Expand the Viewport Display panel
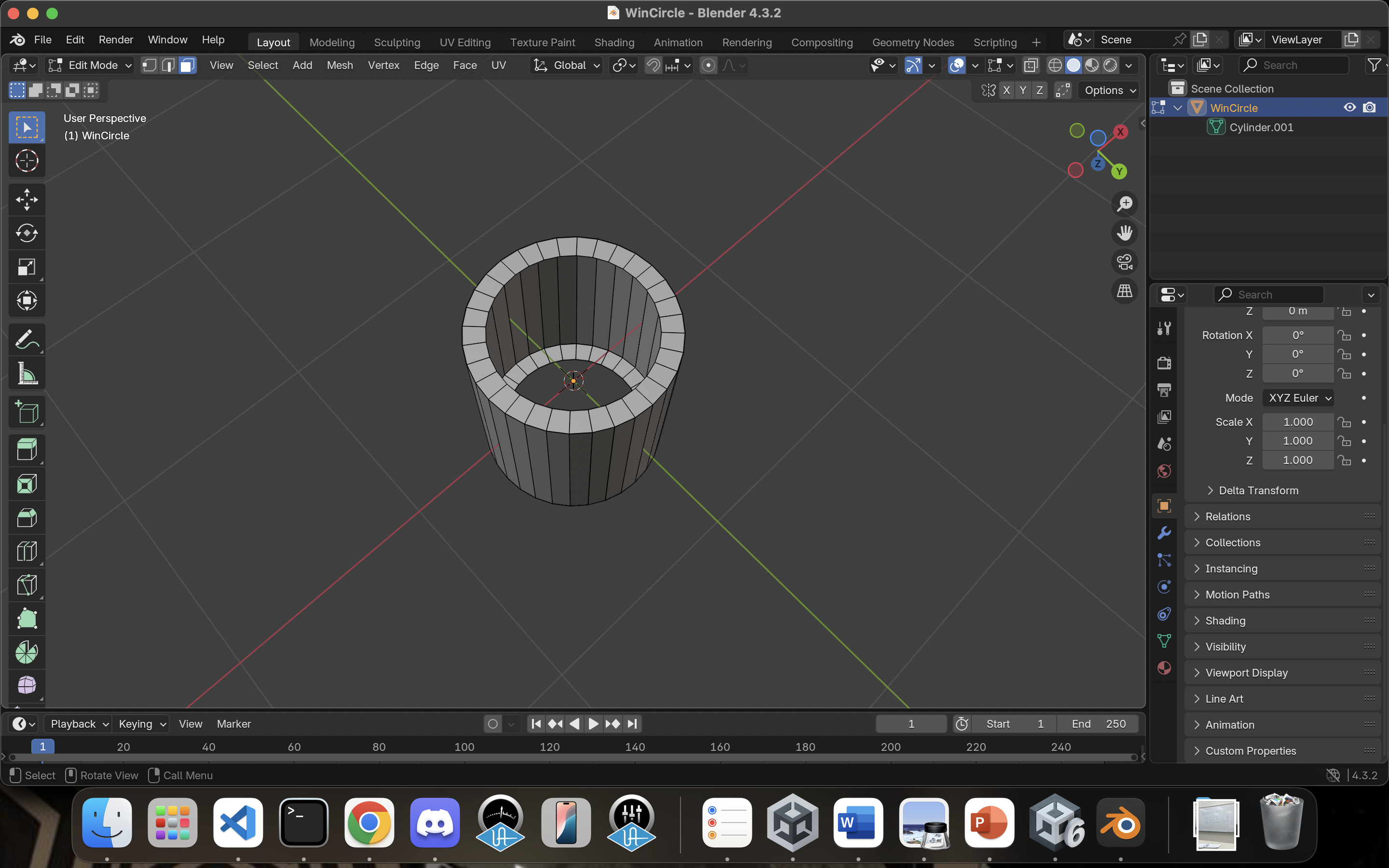Screen dimensions: 1389x868 pos(1283,673)
